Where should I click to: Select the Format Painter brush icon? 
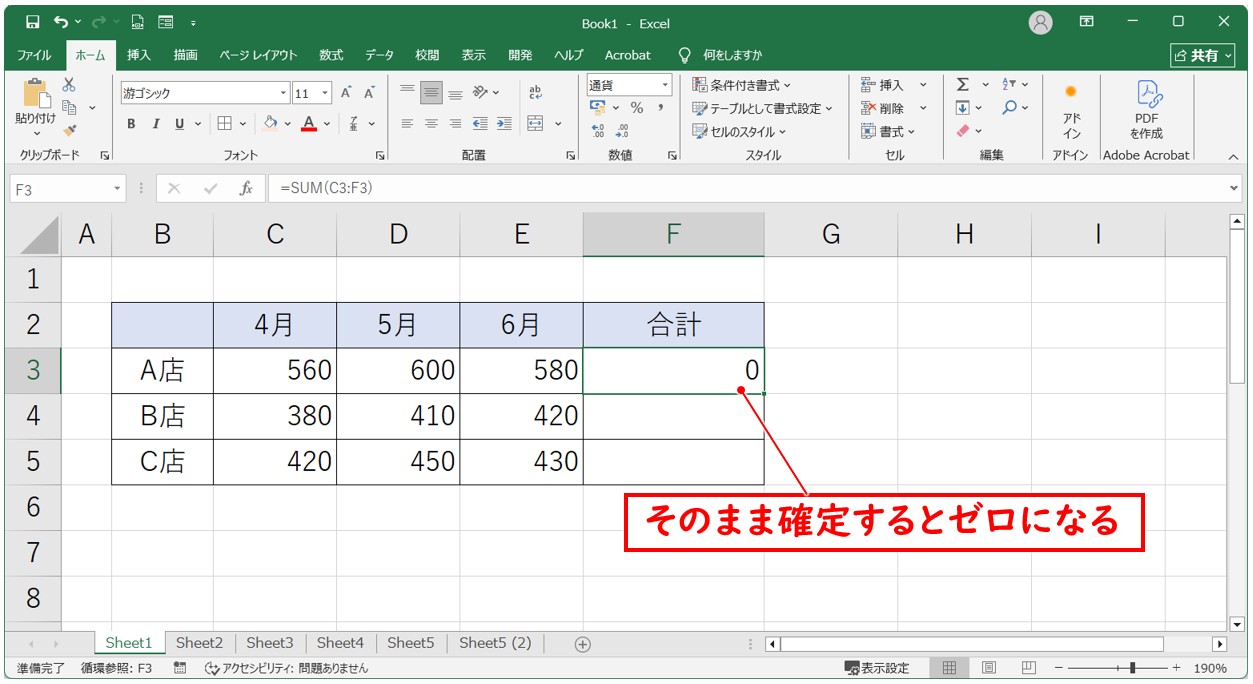click(x=69, y=130)
